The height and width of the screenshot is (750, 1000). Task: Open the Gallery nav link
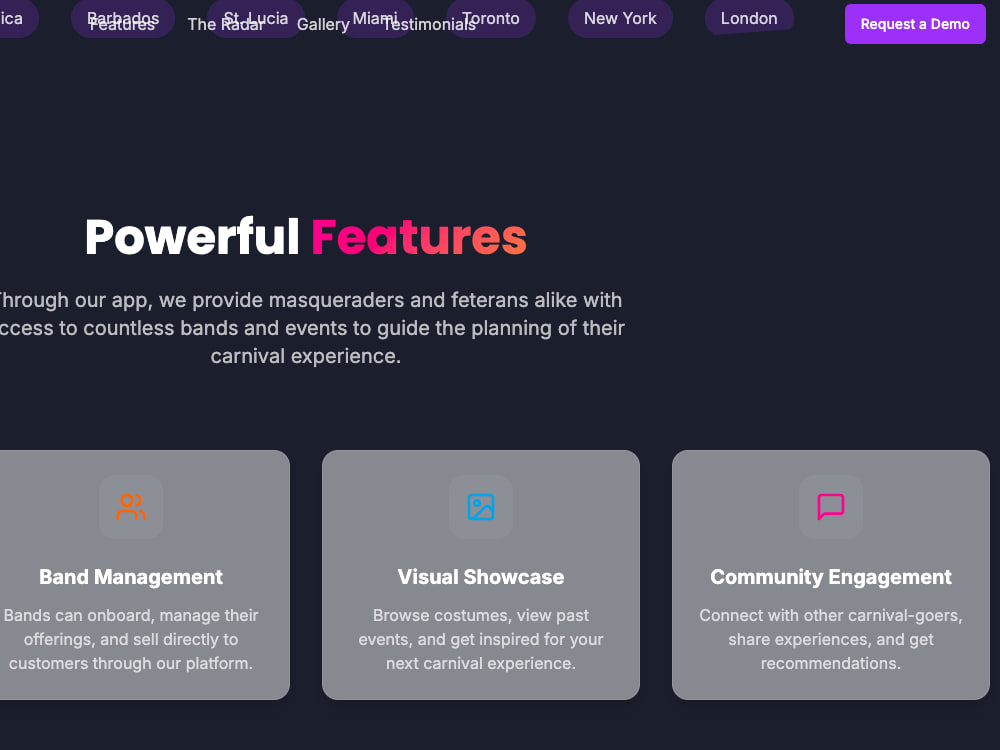pos(323,25)
